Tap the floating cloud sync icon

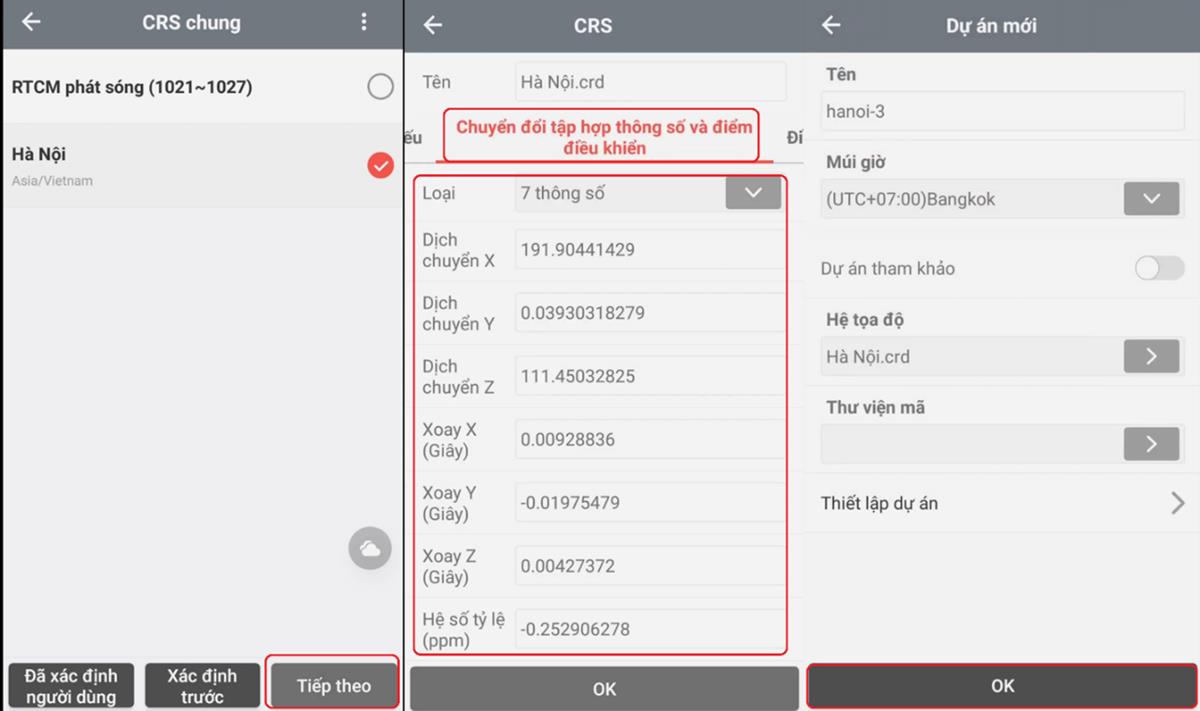tap(369, 548)
